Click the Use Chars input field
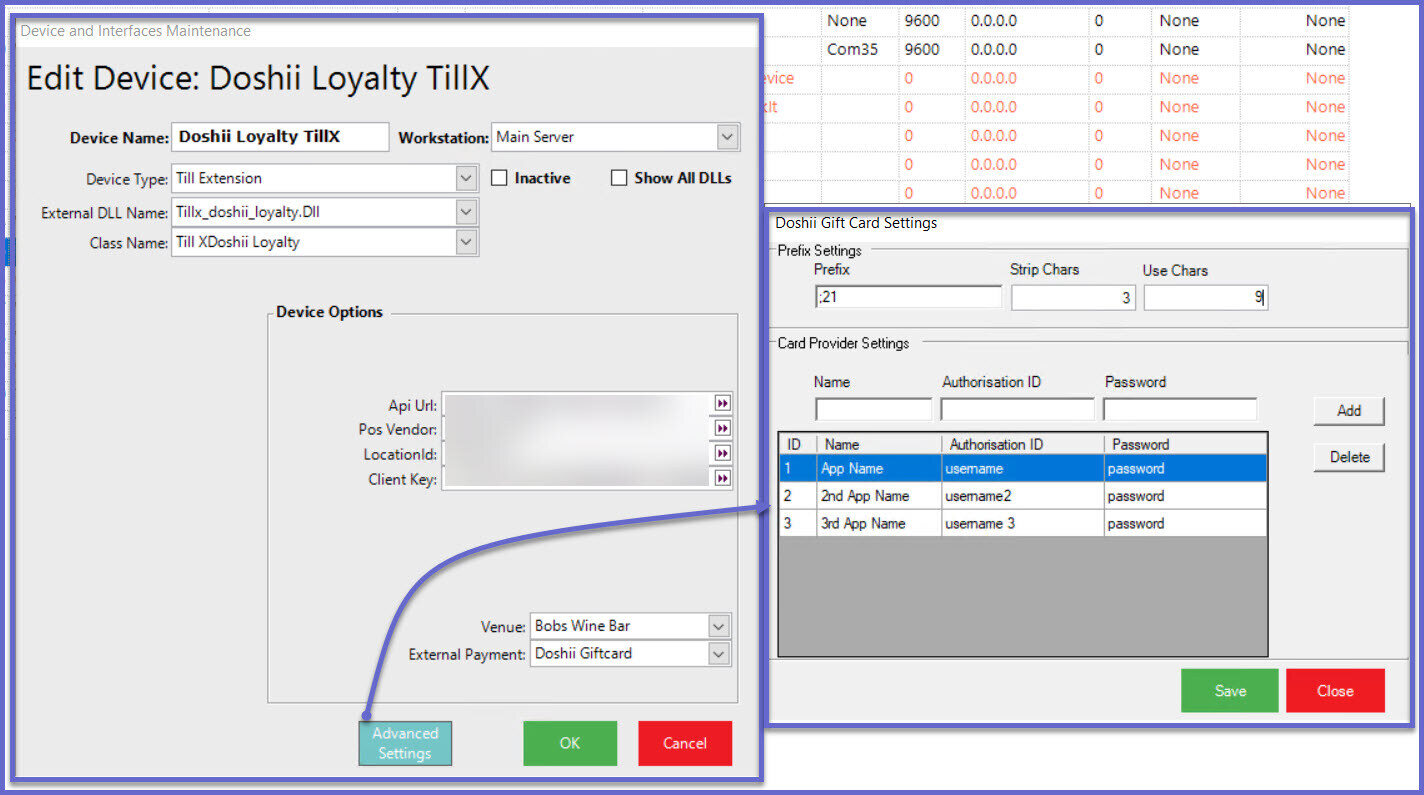 point(1206,297)
